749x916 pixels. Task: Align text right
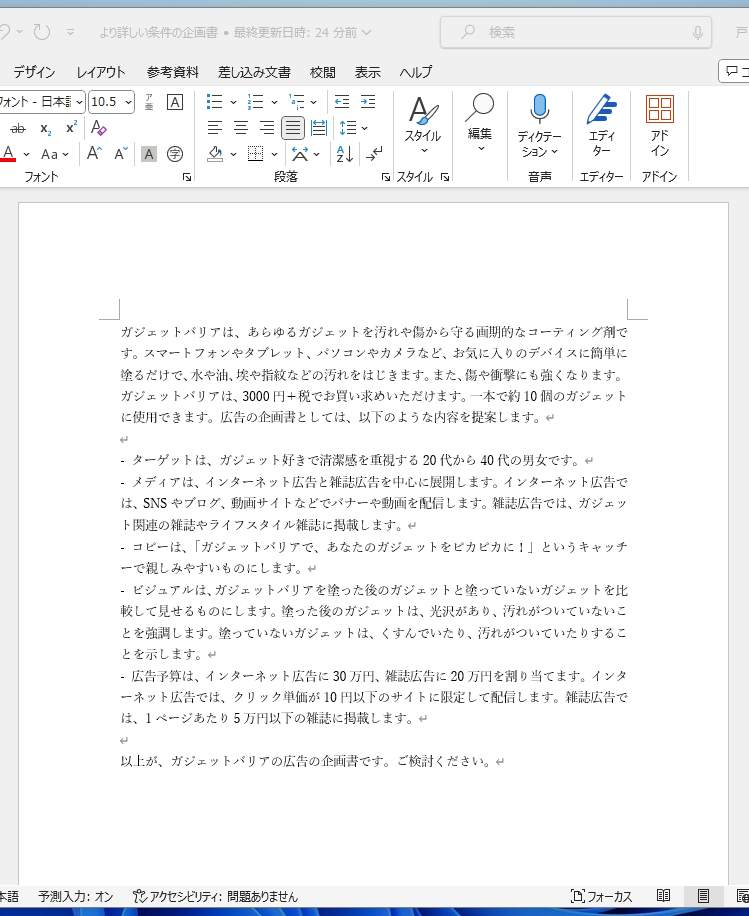point(266,128)
